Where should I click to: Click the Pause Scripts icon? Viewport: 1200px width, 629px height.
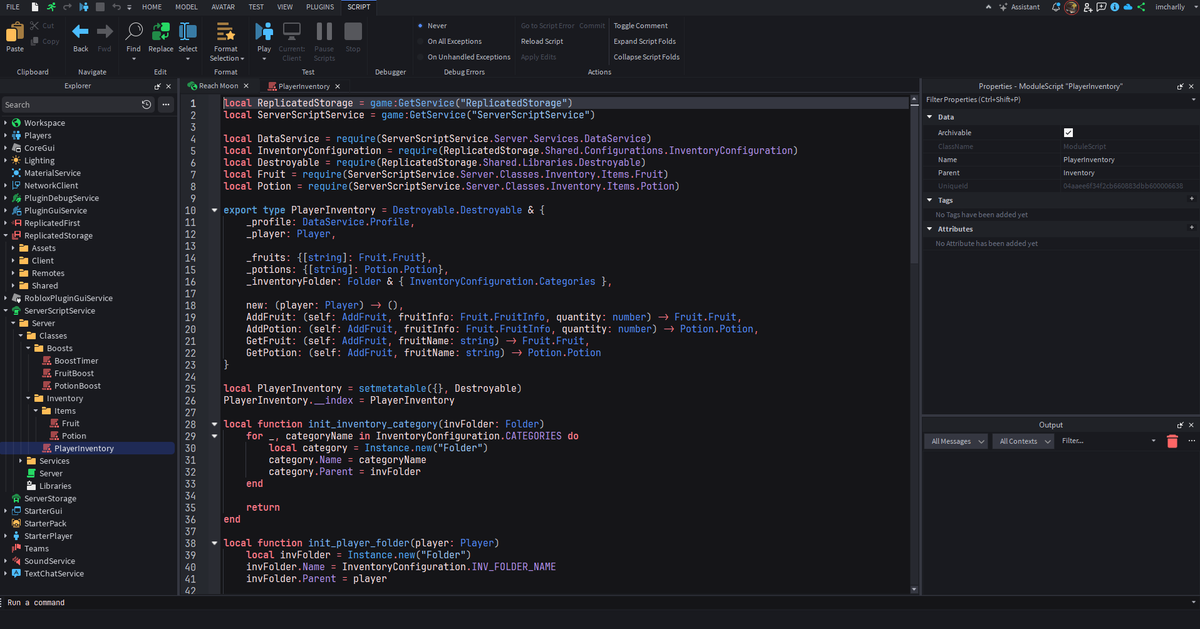pyautogui.click(x=324, y=32)
